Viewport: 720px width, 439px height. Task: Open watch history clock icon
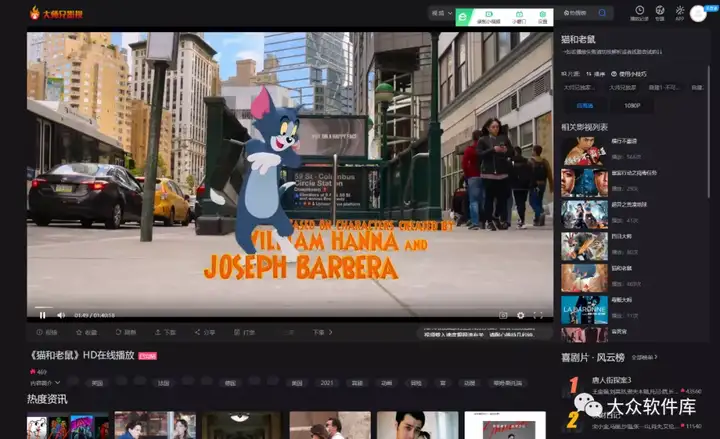click(x=639, y=10)
